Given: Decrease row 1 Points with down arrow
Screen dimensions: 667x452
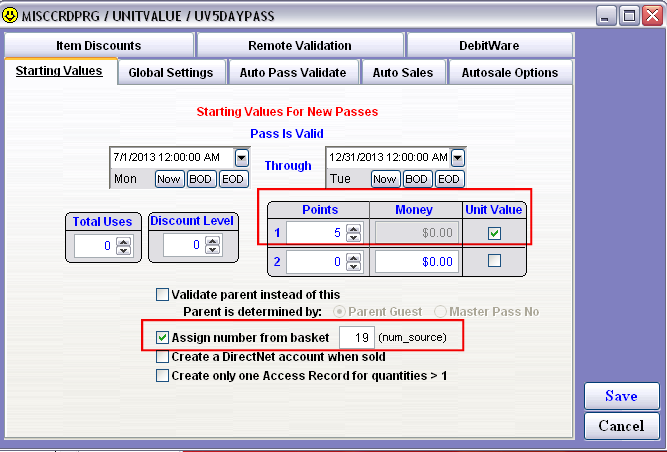Looking at the screenshot, I should pos(353,237).
